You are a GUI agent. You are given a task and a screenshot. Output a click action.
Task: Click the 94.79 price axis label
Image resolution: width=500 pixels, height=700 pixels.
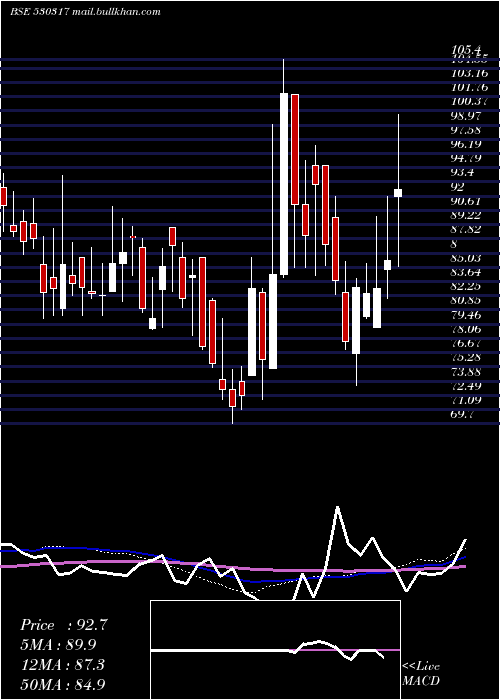click(466, 158)
